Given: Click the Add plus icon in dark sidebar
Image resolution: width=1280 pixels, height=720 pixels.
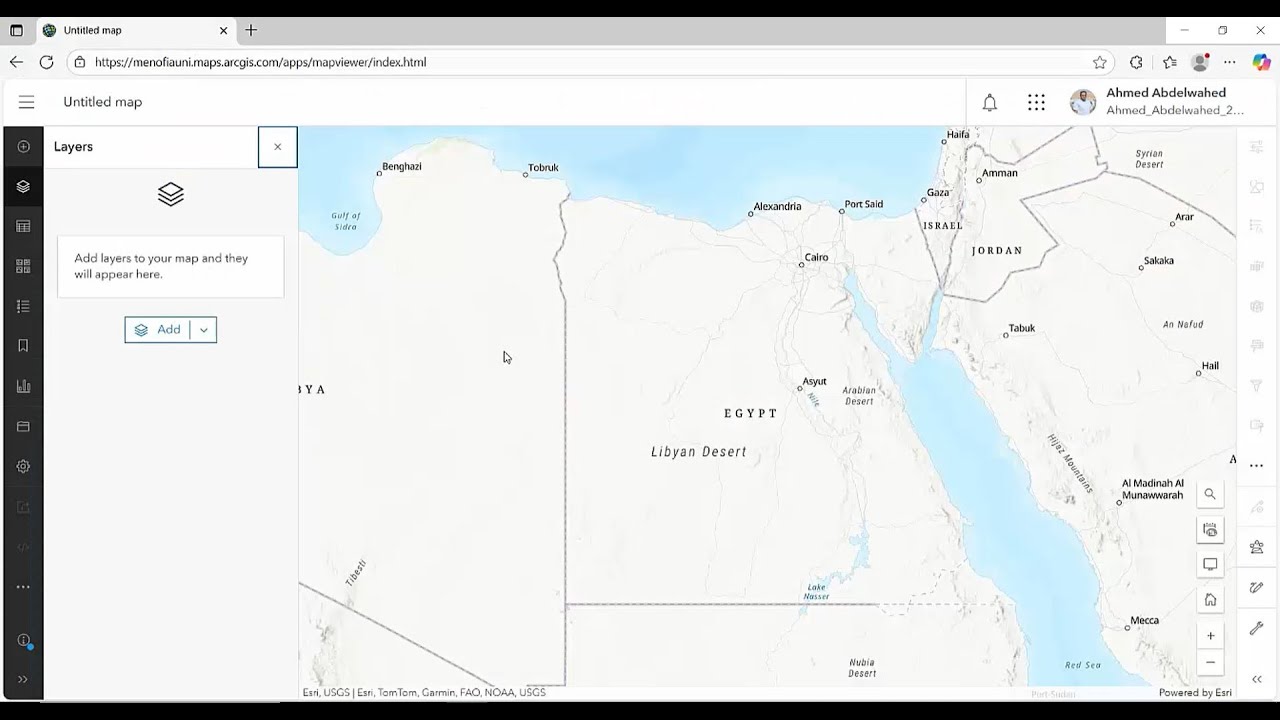Looking at the screenshot, I should tap(23, 146).
